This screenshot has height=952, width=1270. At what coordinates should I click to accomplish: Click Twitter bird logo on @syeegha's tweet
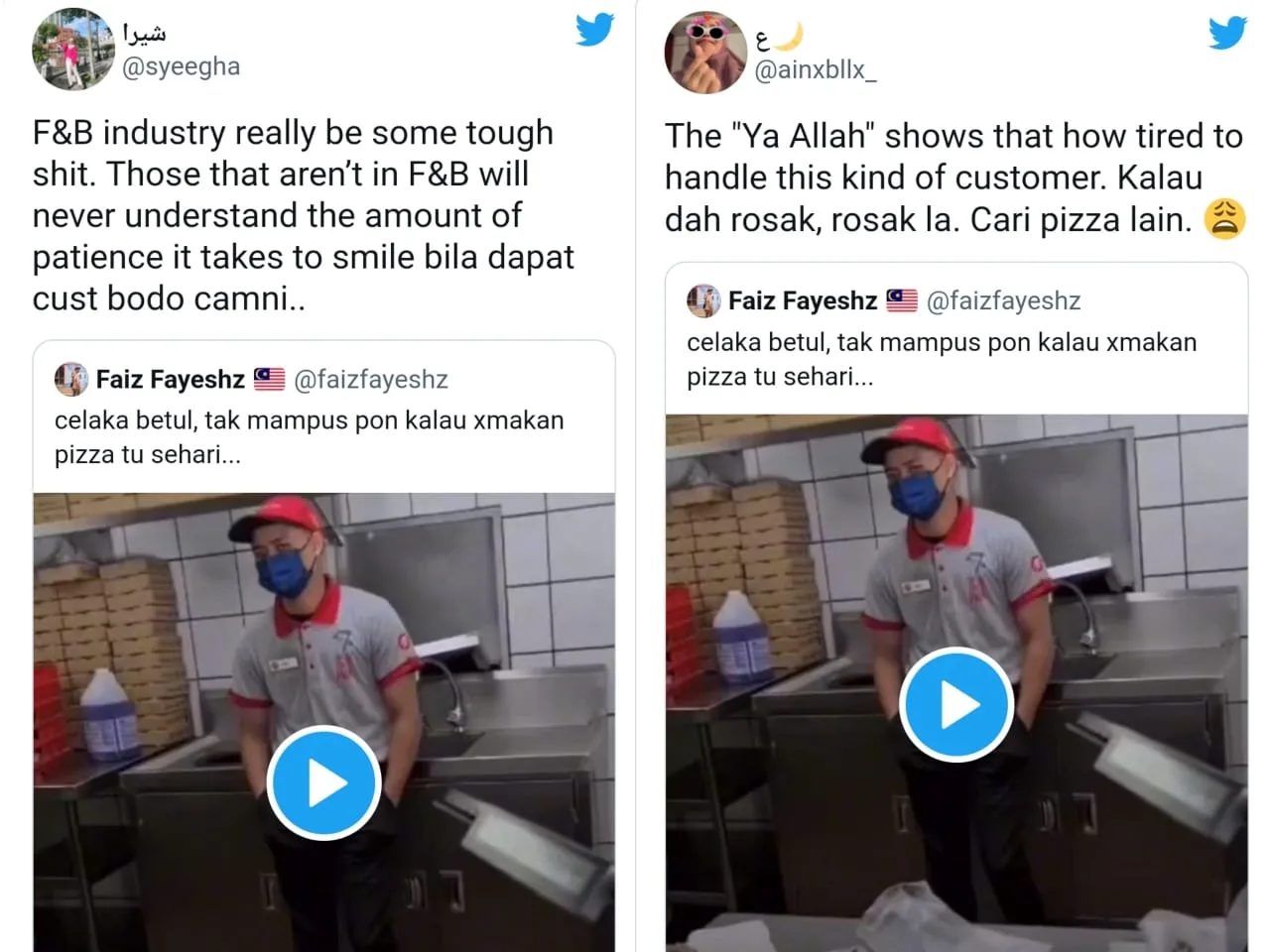tap(594, 30)
